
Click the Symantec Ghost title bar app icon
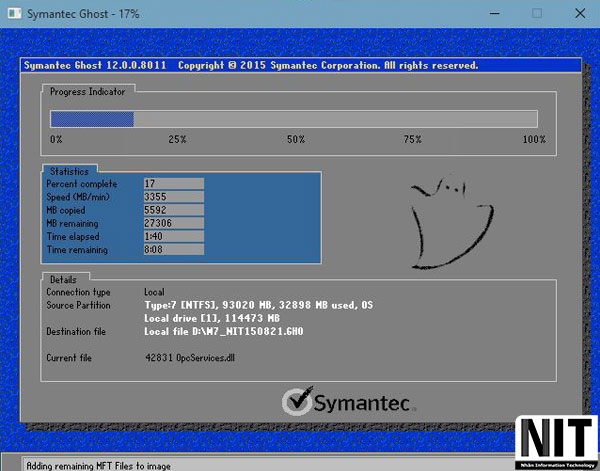coord(15,14)
